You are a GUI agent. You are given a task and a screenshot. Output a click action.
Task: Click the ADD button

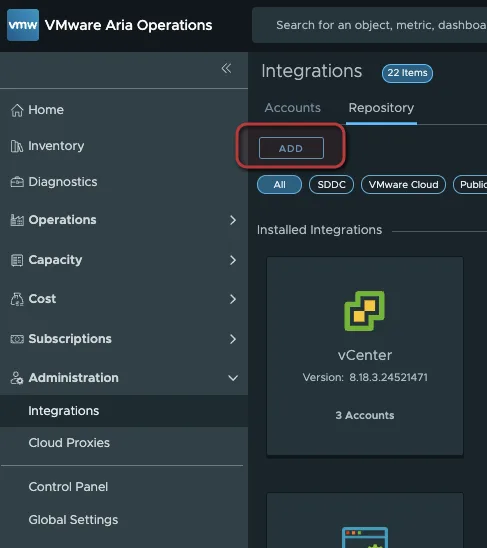tap(291, 148)
